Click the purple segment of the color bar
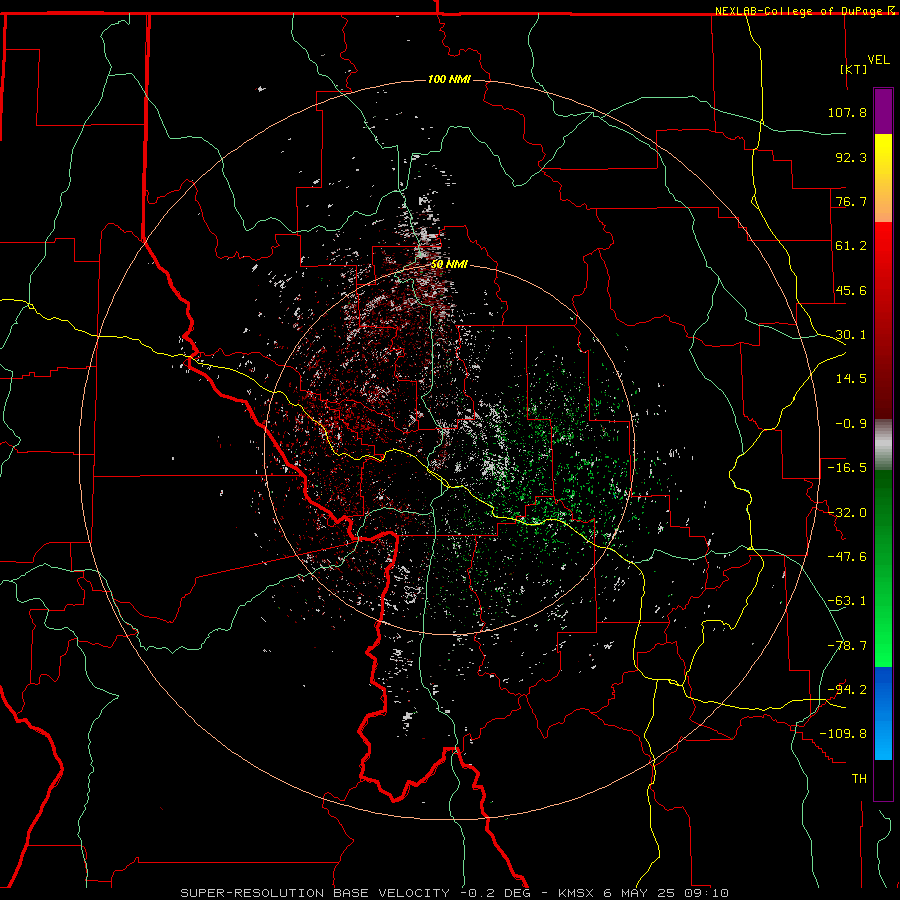 (x=883, y=111)
